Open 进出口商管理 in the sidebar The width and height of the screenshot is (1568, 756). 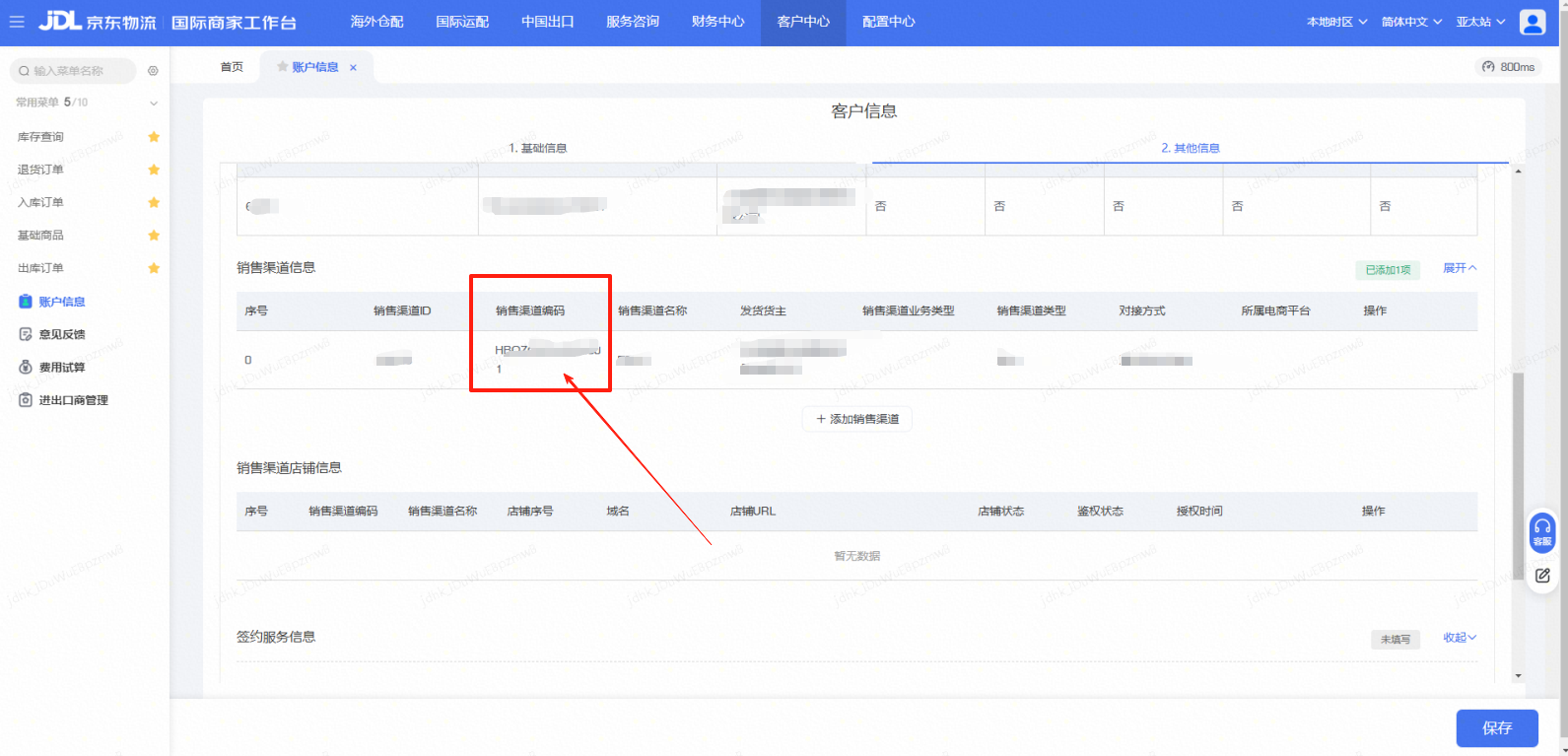[73, 400]
